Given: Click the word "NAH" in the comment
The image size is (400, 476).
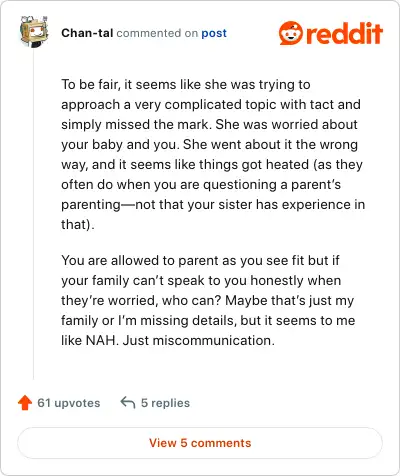Looking at the screenshot, I should point(102,340).
